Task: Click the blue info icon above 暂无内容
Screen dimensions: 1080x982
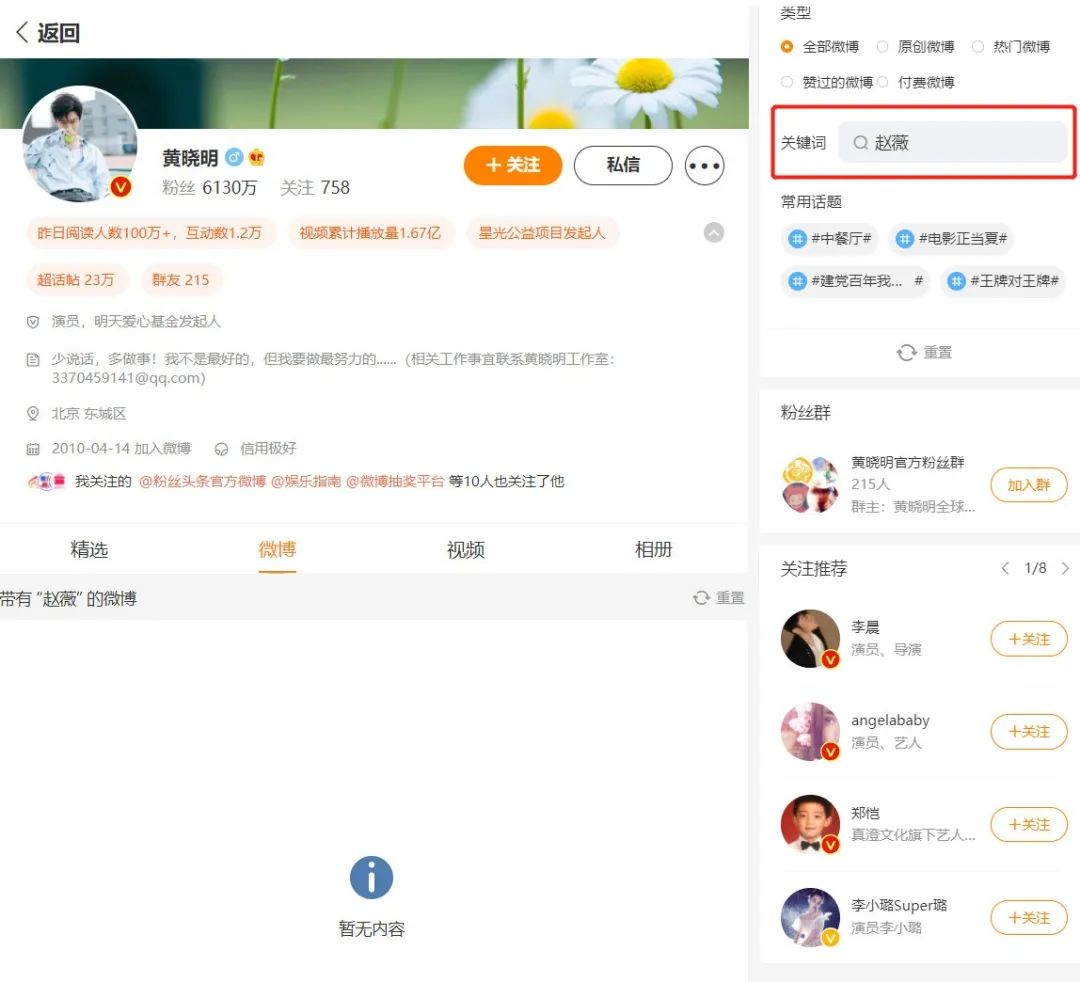Action: 371,877
